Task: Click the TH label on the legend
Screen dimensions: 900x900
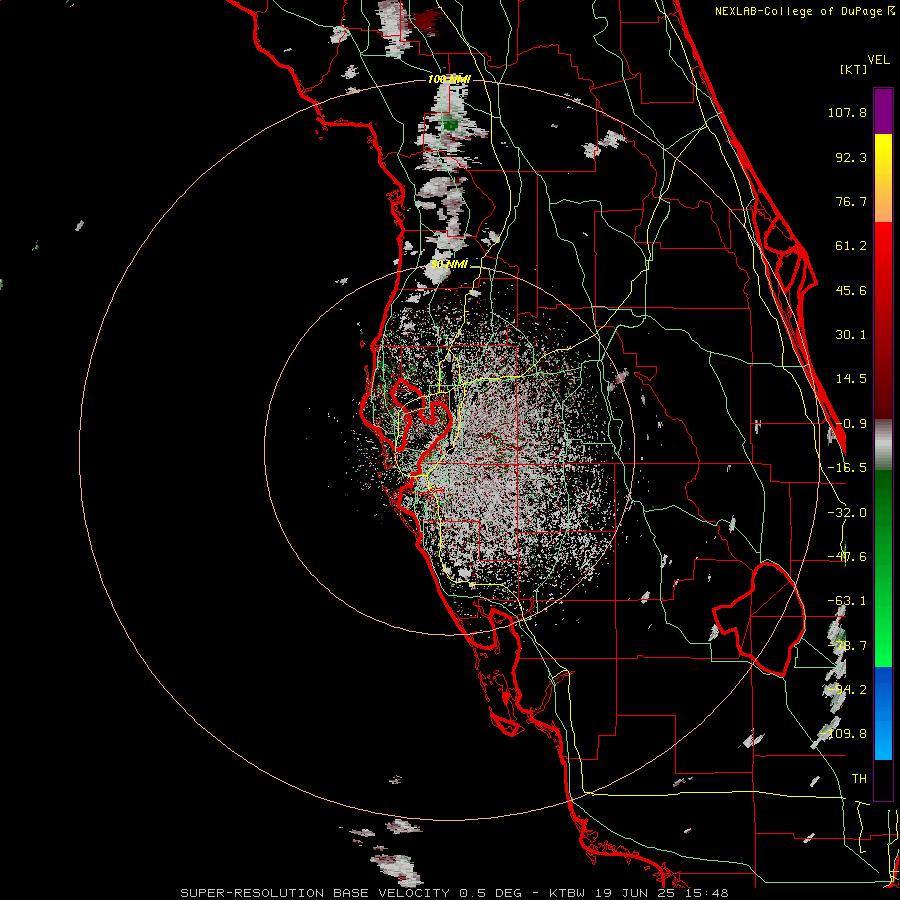Action: coord(859,779)
